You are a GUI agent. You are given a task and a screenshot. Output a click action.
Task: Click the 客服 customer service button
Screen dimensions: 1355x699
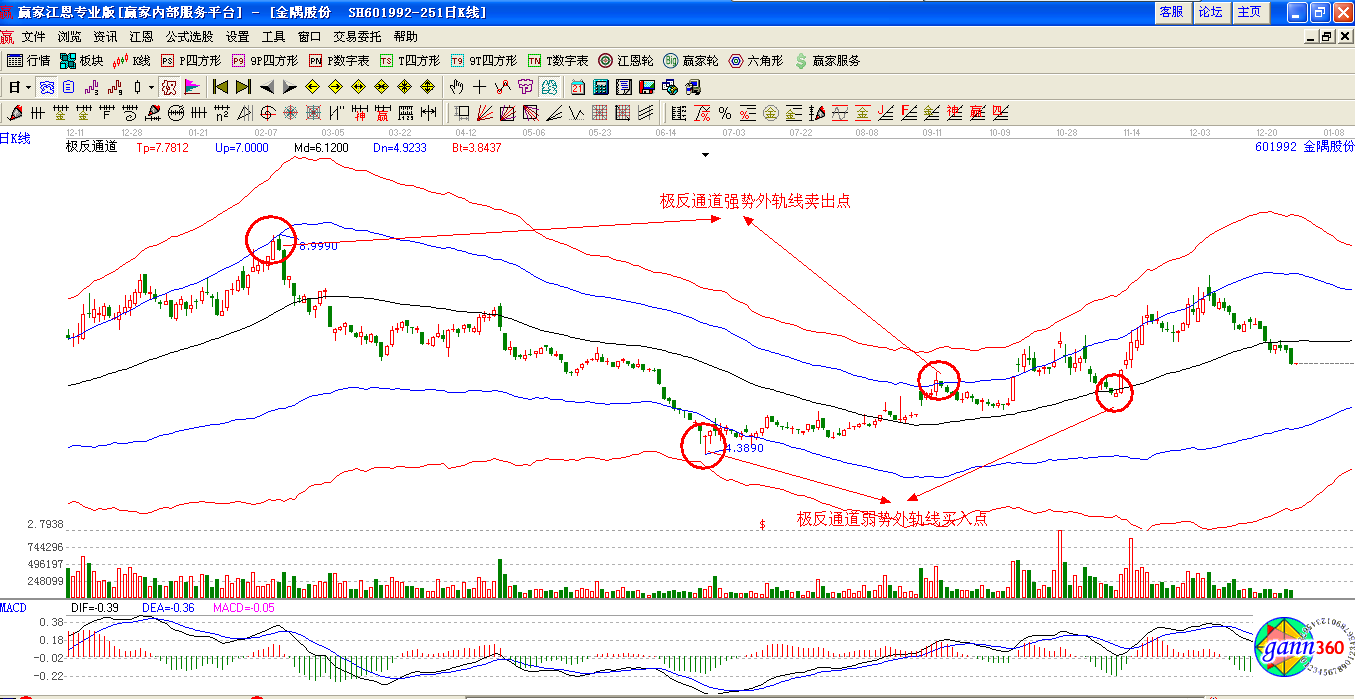pyautogui.click(x=1171, y=12)
